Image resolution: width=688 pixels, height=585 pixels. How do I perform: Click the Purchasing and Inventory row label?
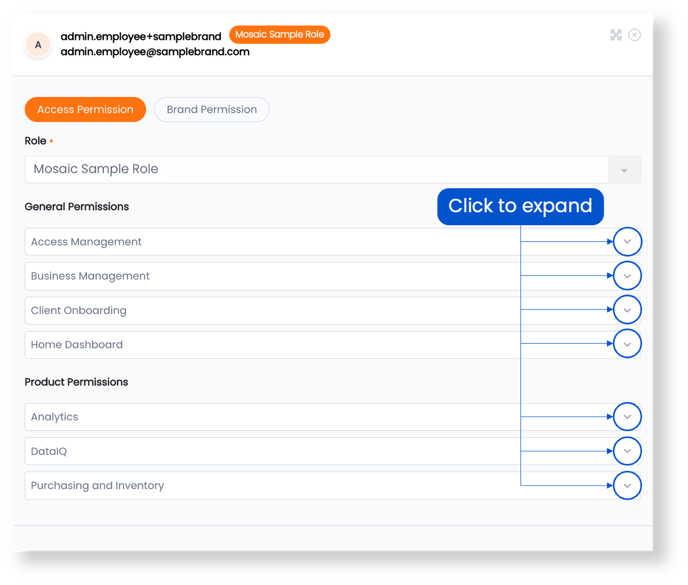pos(97,485)
